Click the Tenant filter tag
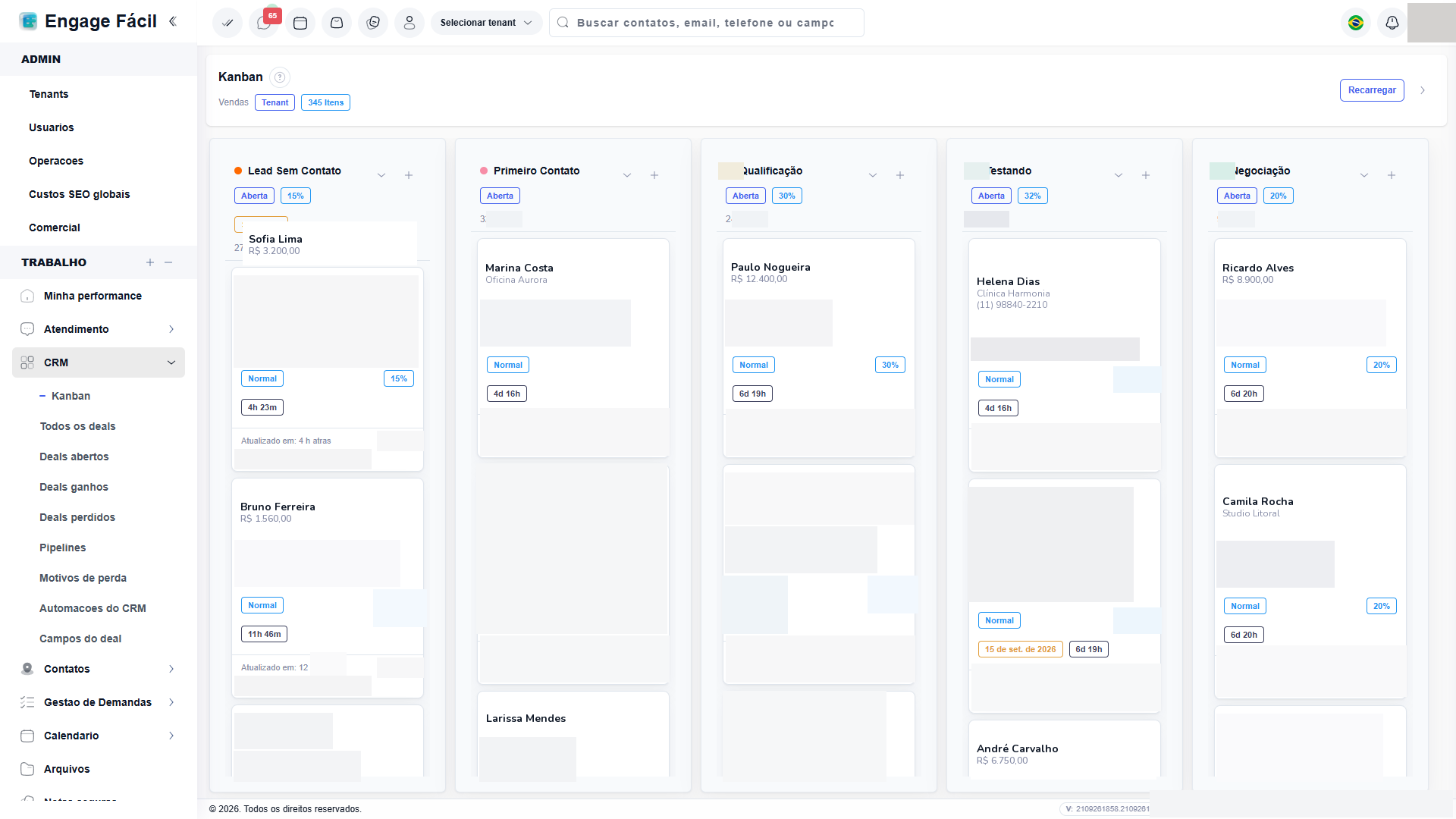Image resolution: width=1456 pixels, height=819 pixels. [x=275, y=102]
